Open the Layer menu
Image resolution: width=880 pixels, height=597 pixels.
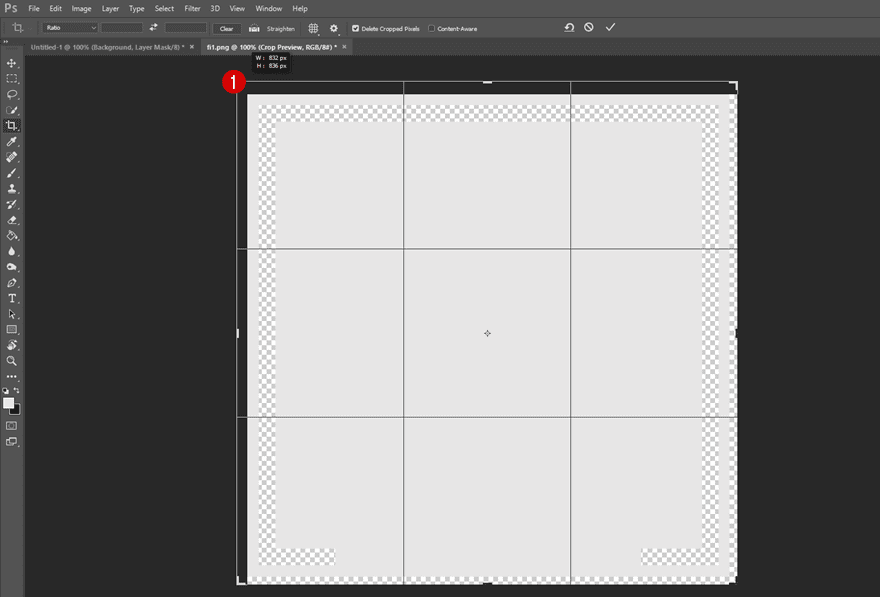(x=110, y=8)
